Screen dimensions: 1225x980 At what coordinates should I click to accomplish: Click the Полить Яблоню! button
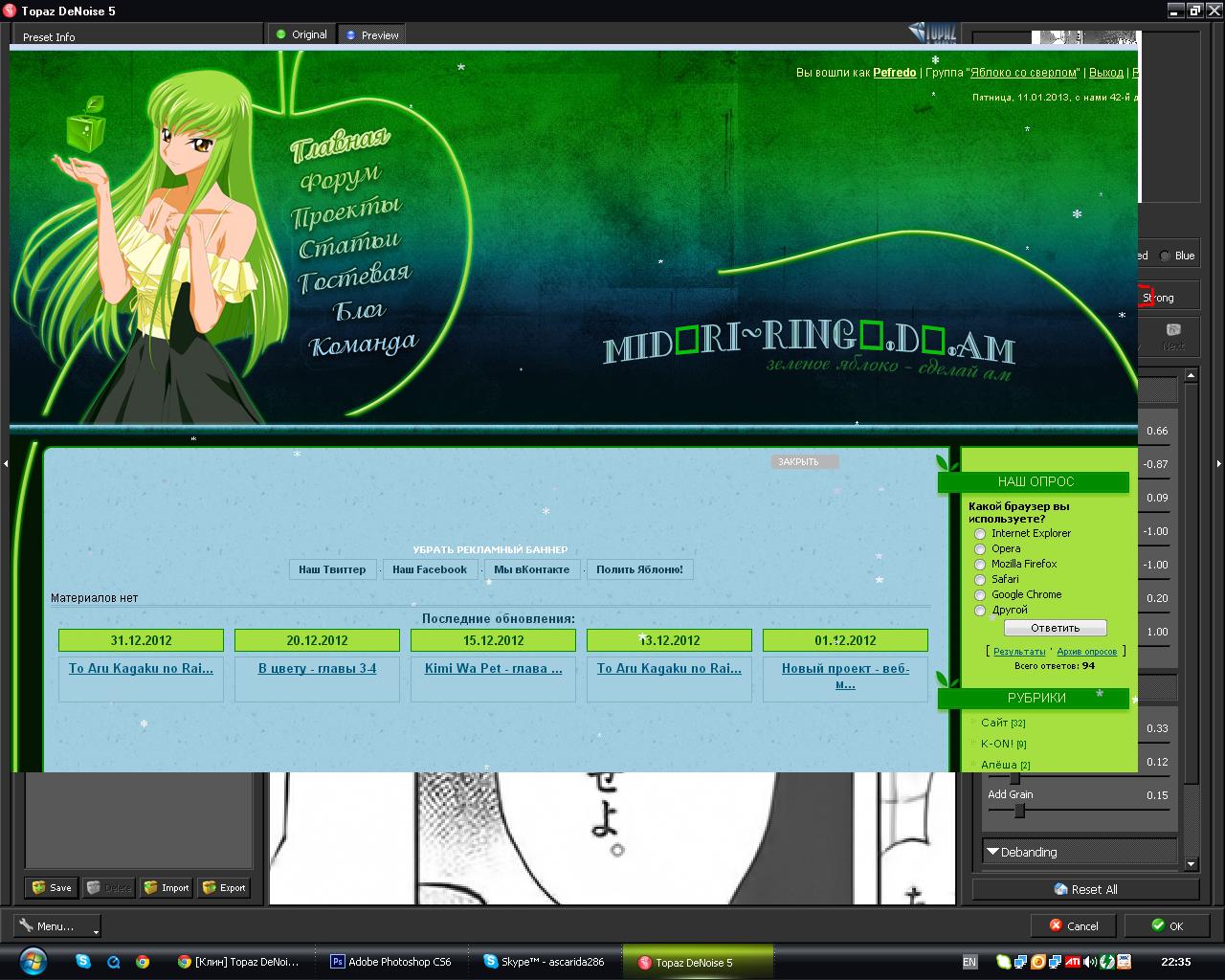point(639,569)
